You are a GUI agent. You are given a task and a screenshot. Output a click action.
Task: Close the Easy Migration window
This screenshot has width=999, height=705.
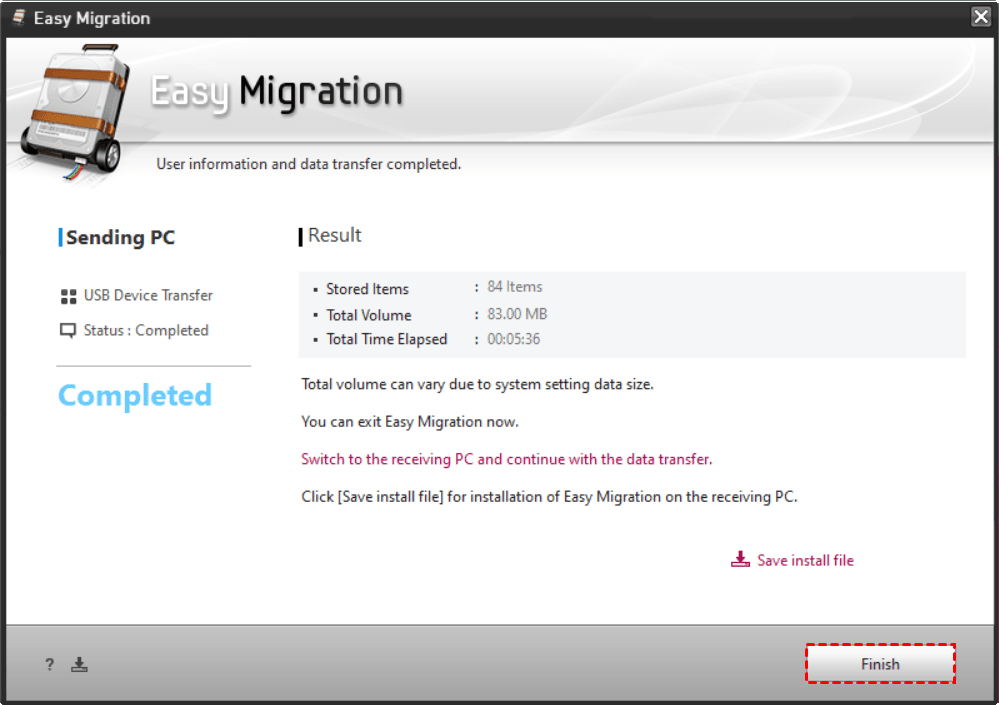pyautogui.click(x=979, y=17)
